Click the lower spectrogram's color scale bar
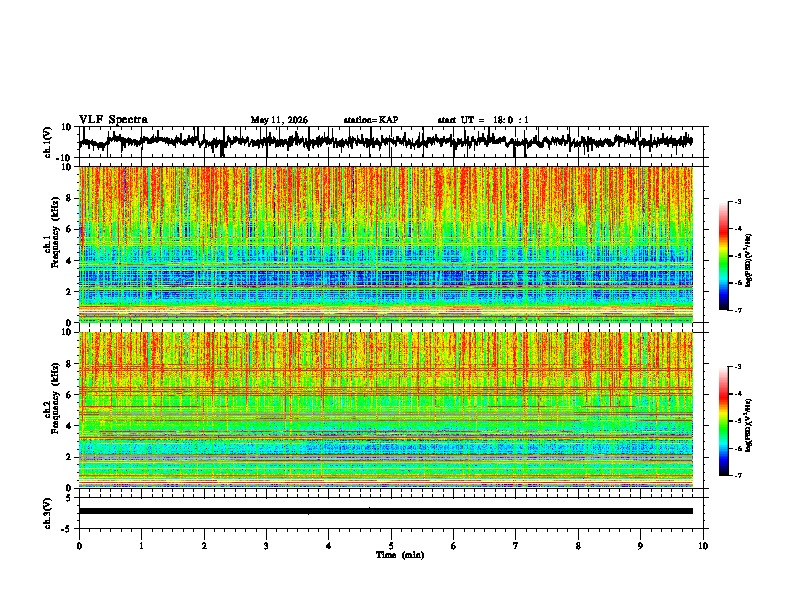The width and height of the screenshot is (792, 612). [x=723, y=421]
